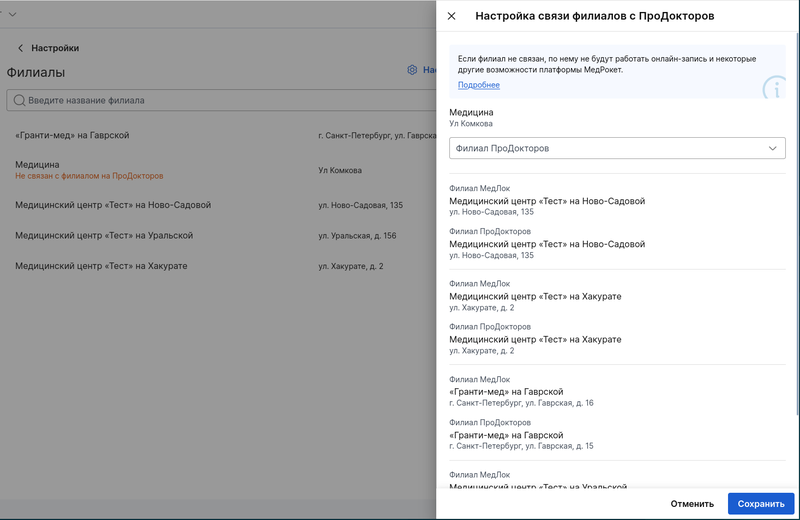Screen dimensions: 800x520
Task: Click the panel's vertical scrollbar
Action: click(x=797, y=224)
